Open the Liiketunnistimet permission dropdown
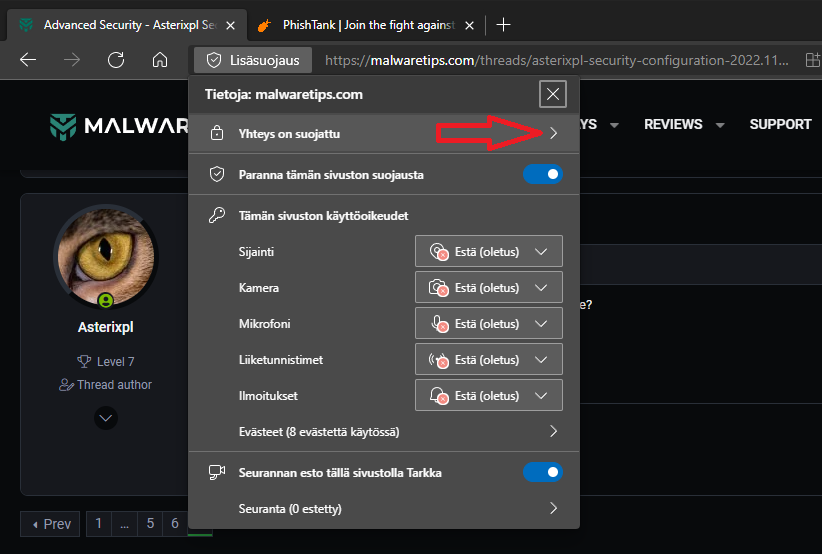Image resolution: width=822 pixels, height=554 pixels. point(489,360)
